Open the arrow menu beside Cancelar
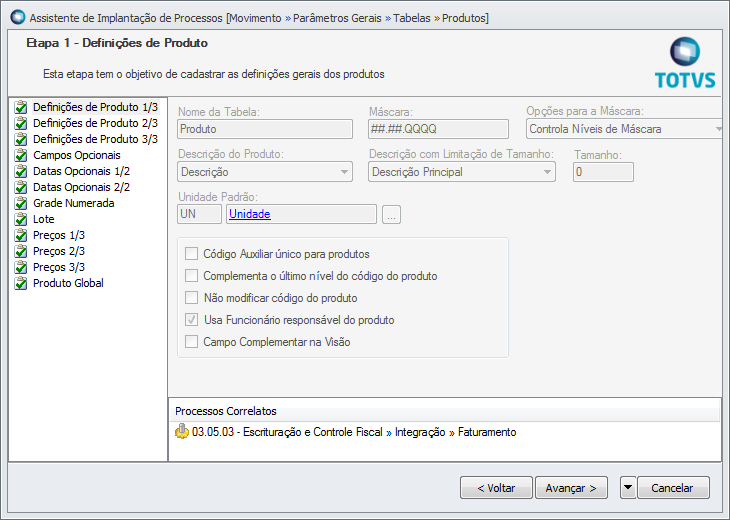Image resolution: width=730 pixels, height=520 pixels. [628, 487]
